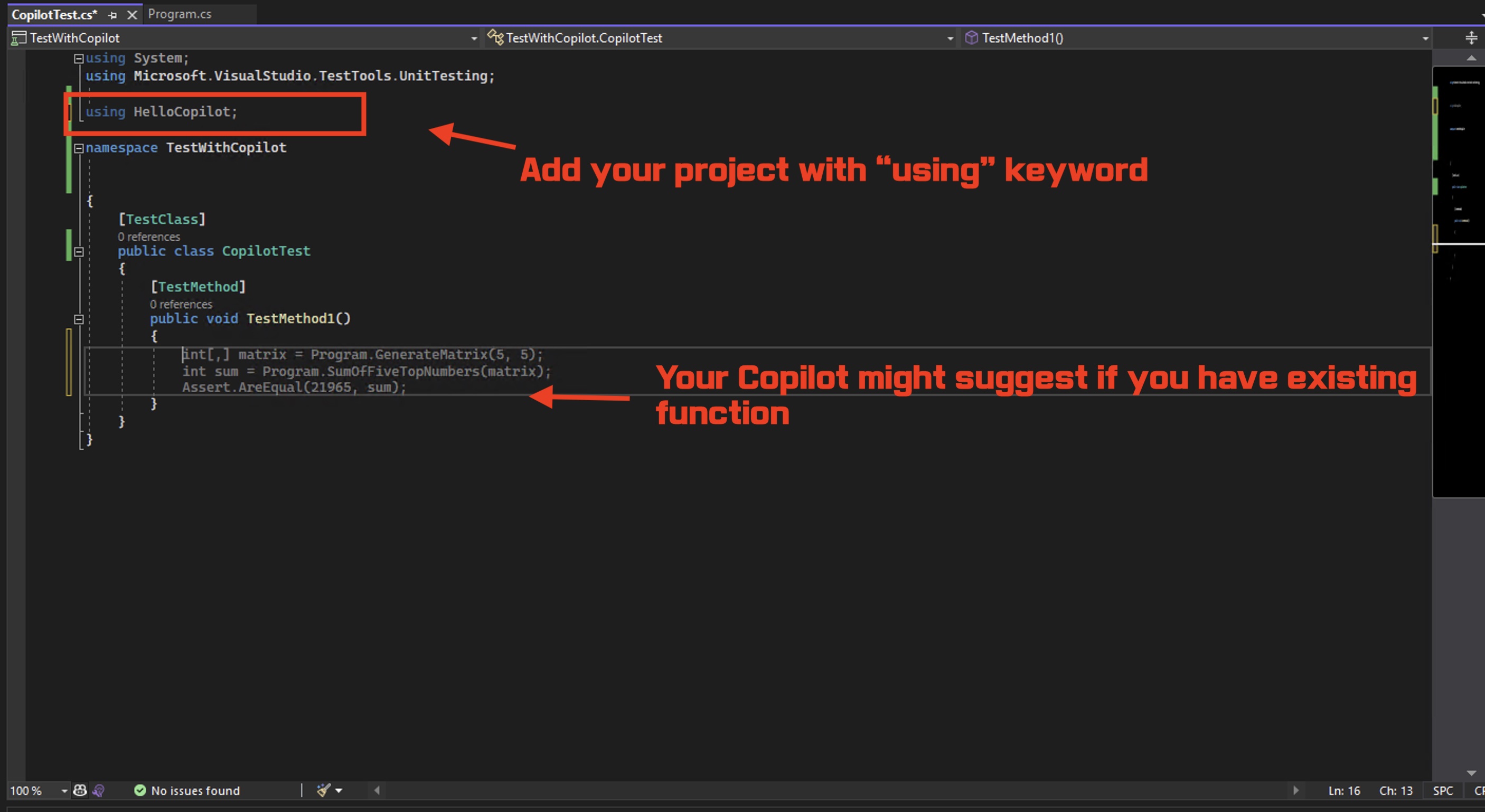Image resolution: width=1485 pixels, height=812 pixels.
Task: Switch to the Program.cs tab
Action: [x=180, y=14]
